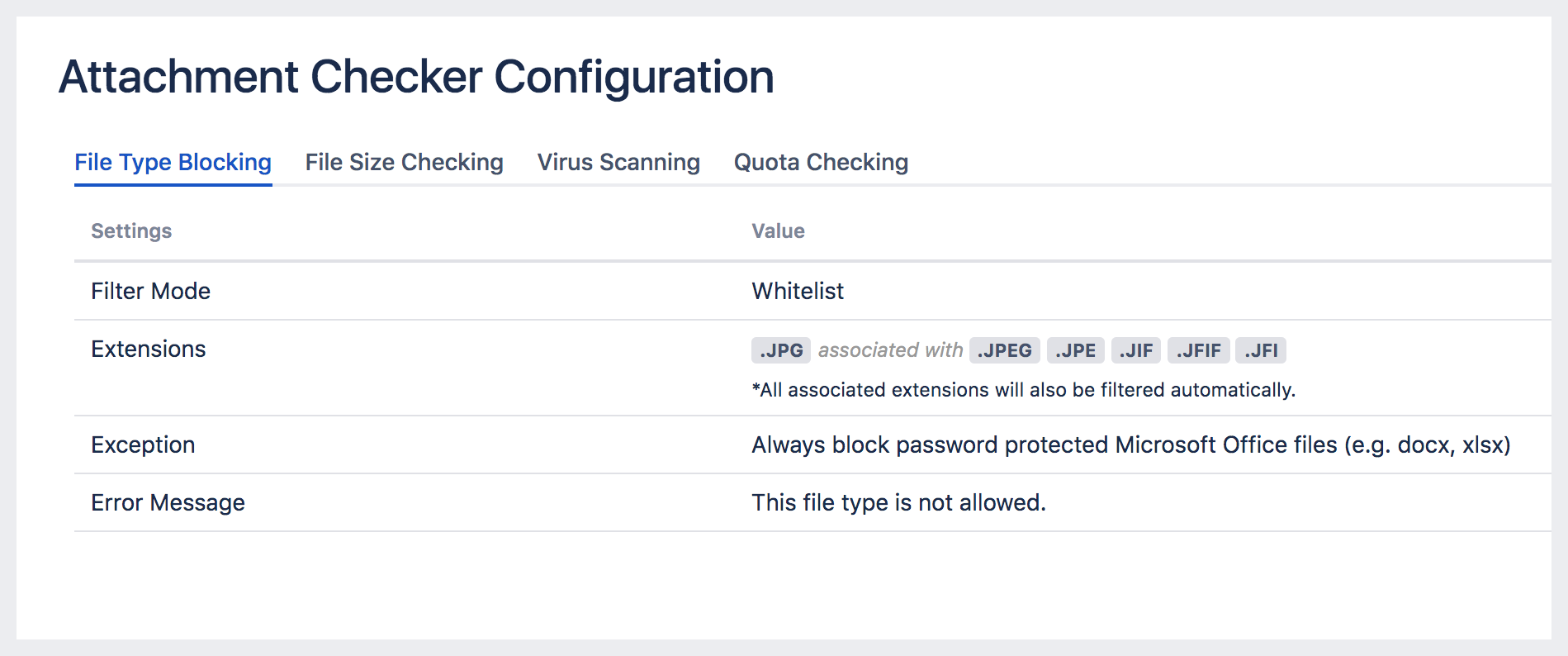1568x656 pixels.
Task: Click the Whitelist filter mode value
Action: click(x=797, y=291)
